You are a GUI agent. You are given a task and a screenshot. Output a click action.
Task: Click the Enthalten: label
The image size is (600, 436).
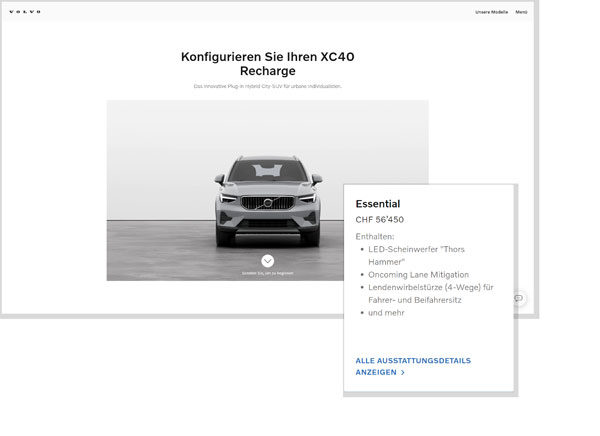tap(375, 237)
